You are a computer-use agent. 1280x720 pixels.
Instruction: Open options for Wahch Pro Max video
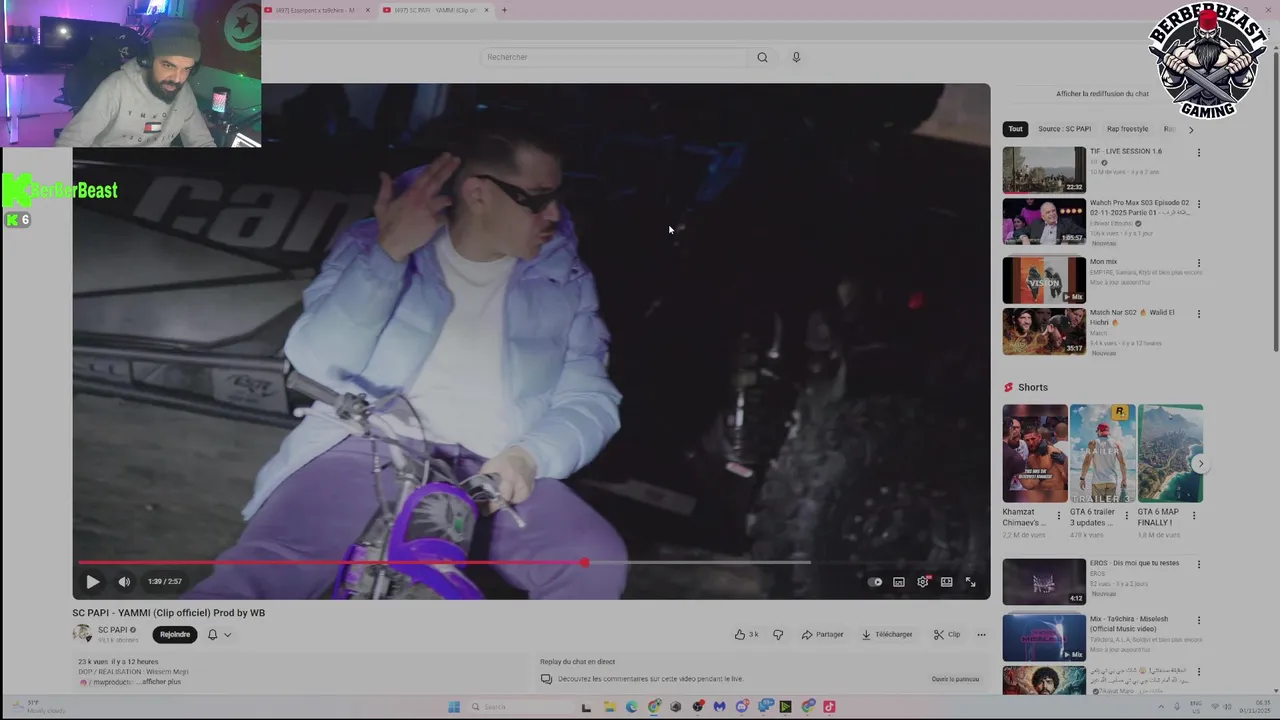[1198, 204]
